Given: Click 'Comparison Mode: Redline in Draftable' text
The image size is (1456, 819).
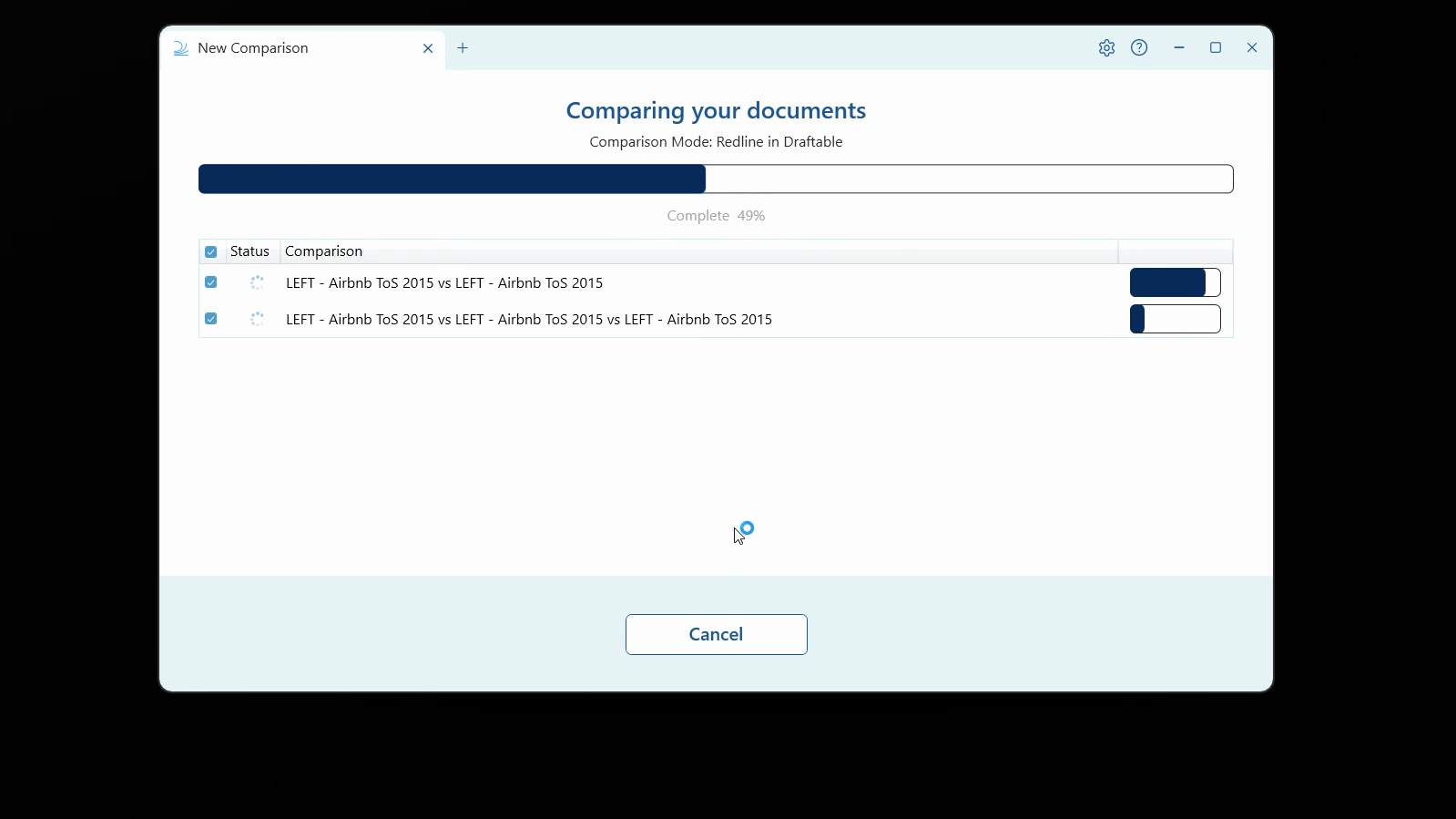Looking at the screenshot, I should pos(716,142).
